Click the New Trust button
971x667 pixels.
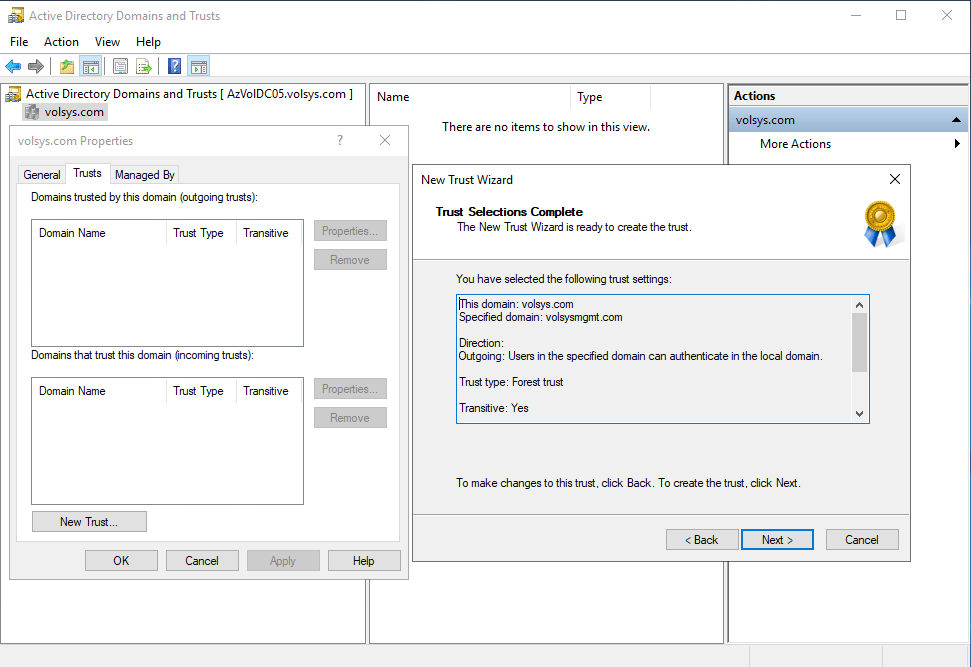[89, 522]
